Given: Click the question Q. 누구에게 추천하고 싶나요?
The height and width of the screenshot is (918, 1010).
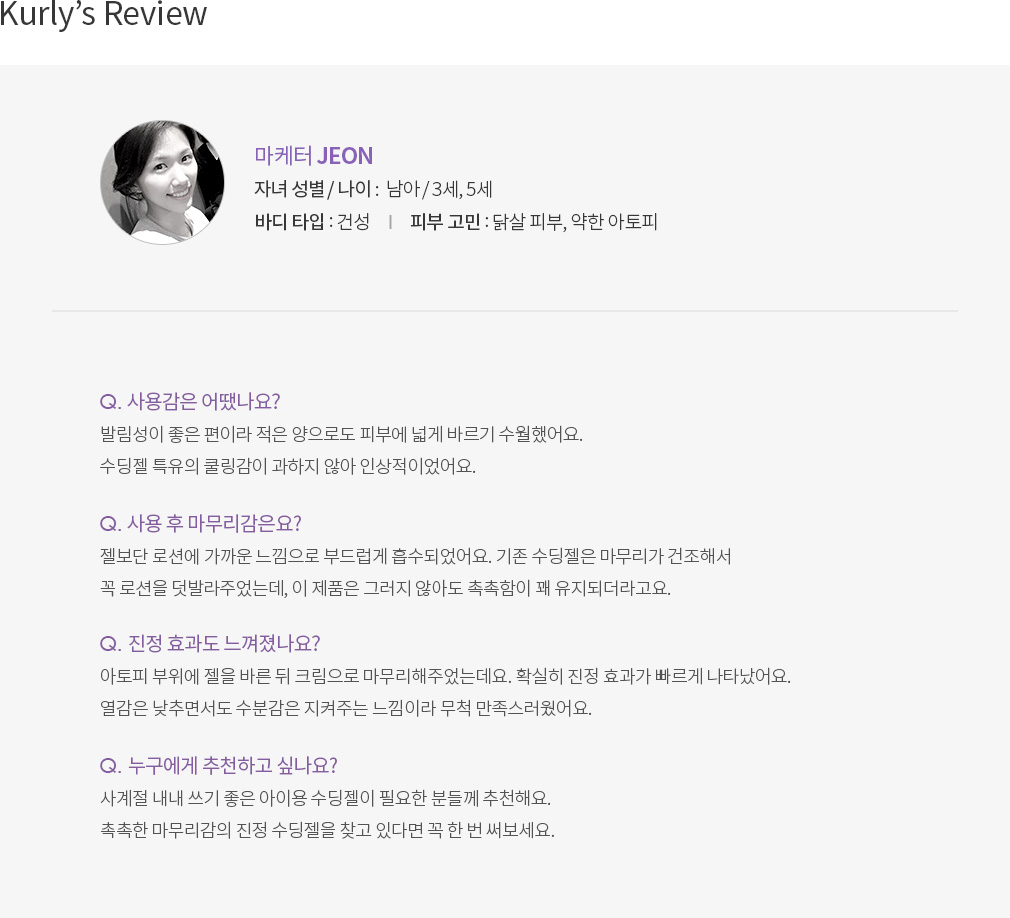Looking at the screenshot, I should pos(219,765).
